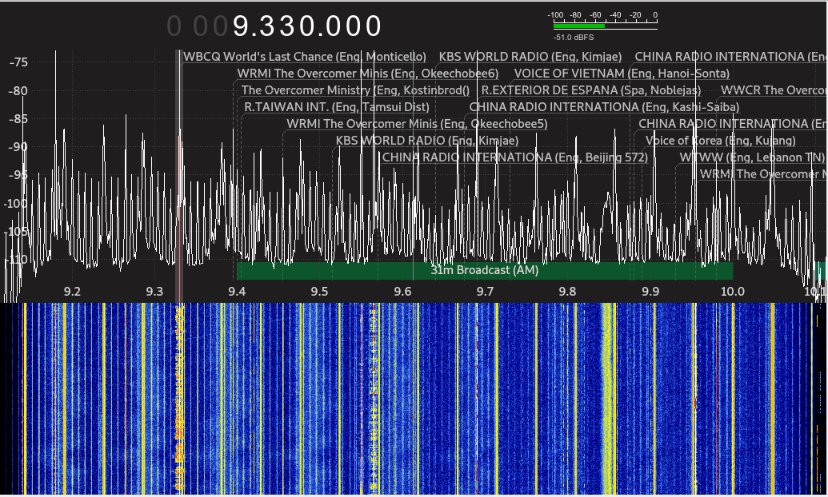This screenshot has height=497, width=828.
Task: Click the WWCR The Overcomer bookmark label
Action: [x=774, y=90]
